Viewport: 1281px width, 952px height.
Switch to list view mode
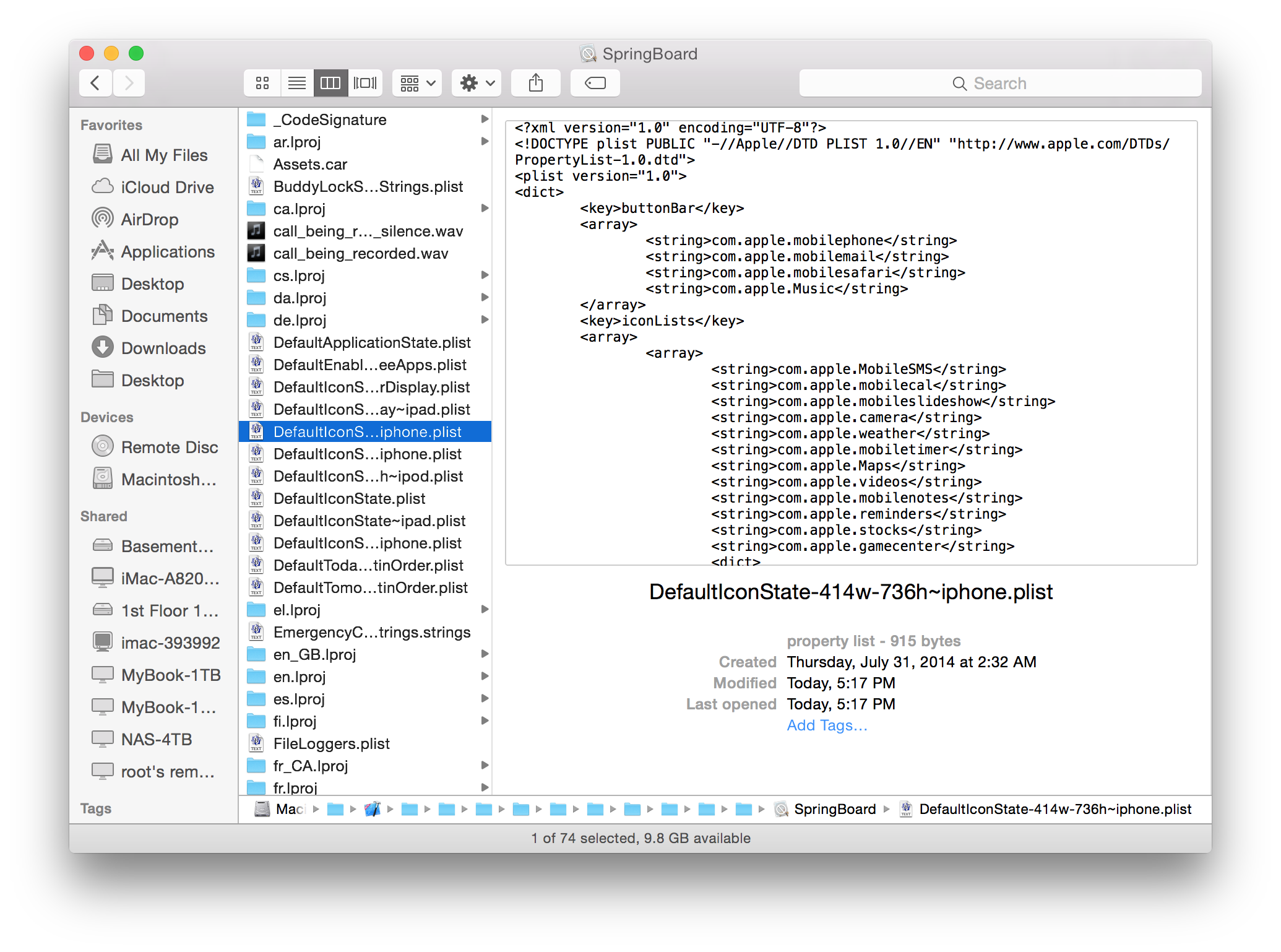297,83
